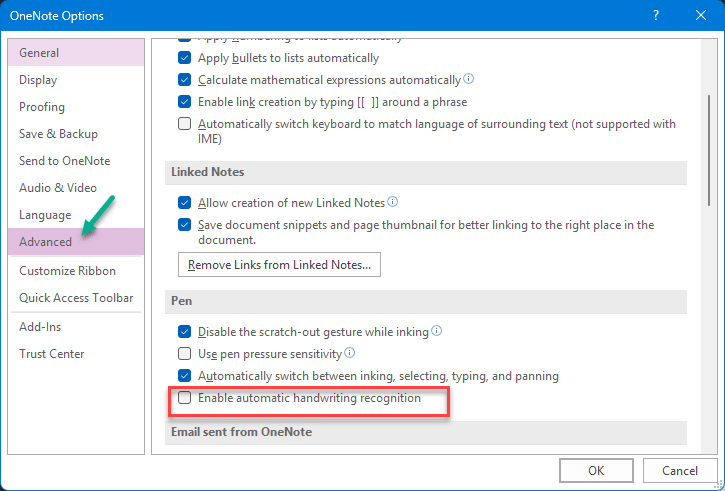Screen dimensions: 725x491
Task: Enable automatic handwriting recognition checkbox
Action: point(184,398)
